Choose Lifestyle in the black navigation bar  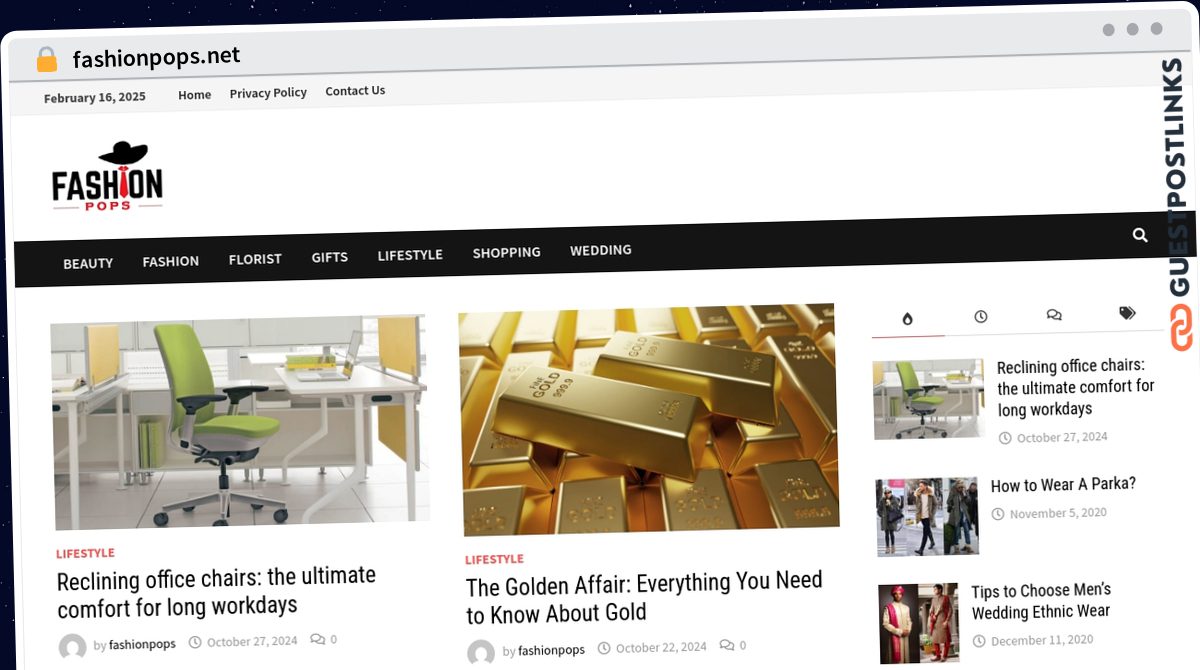(410, 255)
